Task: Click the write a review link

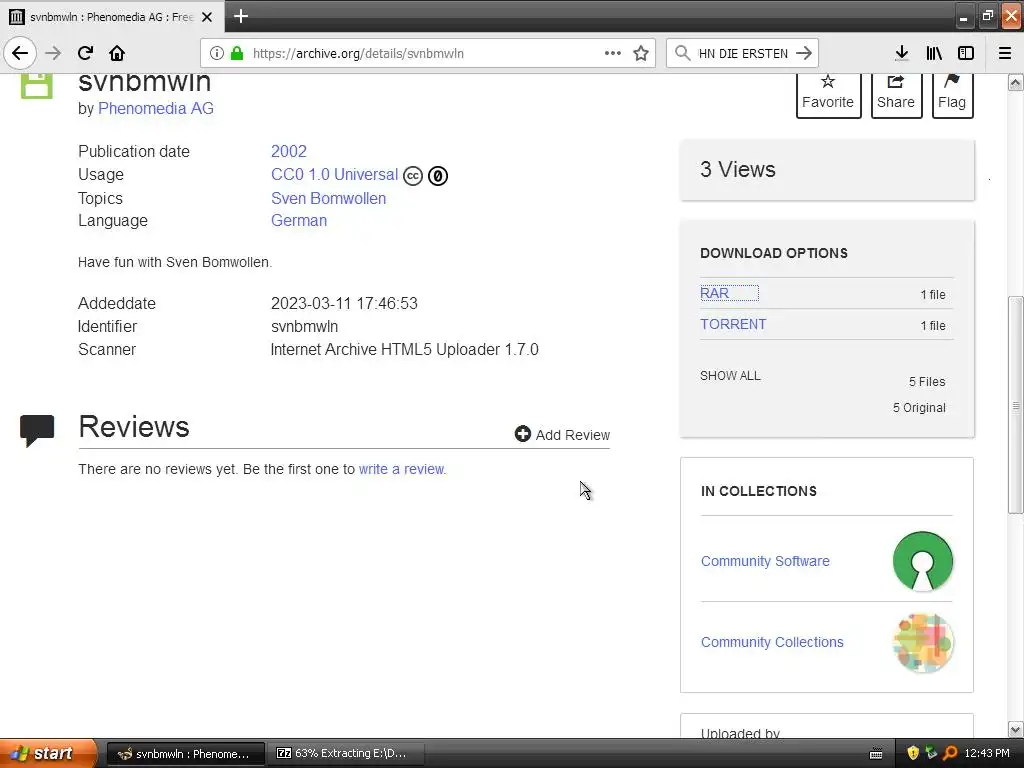Action: (x=402, y=469)
